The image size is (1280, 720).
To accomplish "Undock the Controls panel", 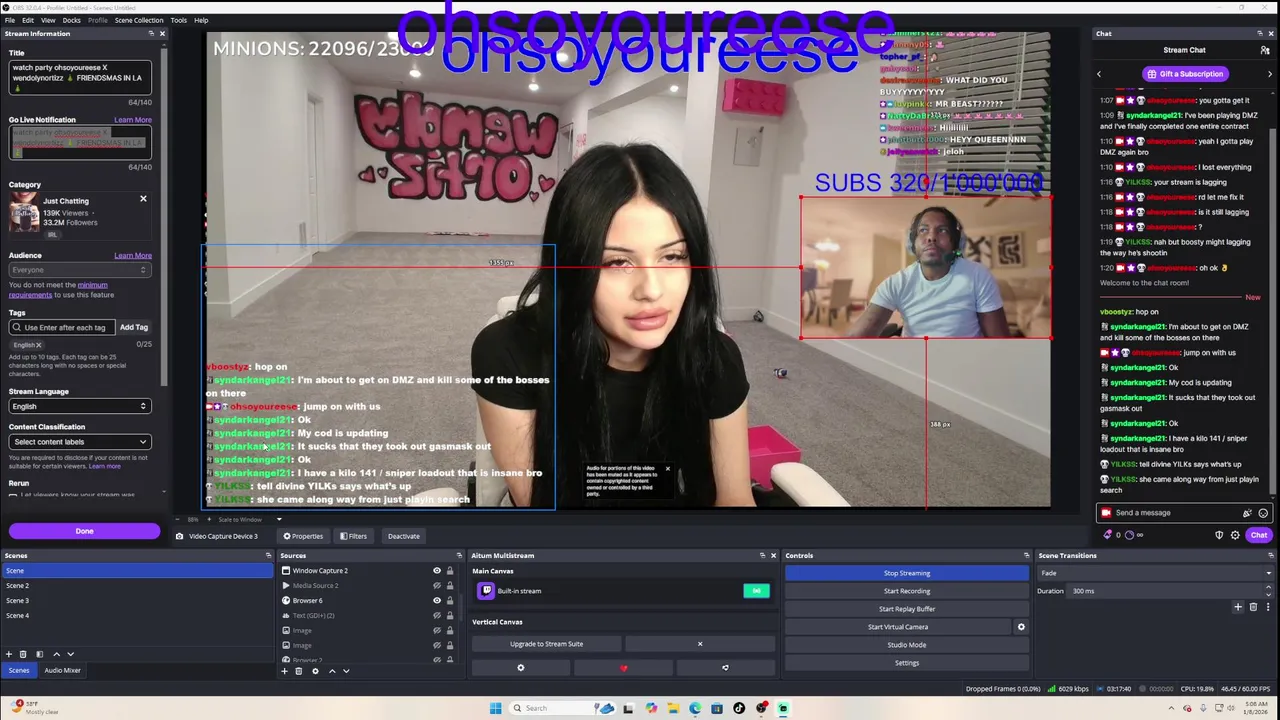I will coord(1026,556).
